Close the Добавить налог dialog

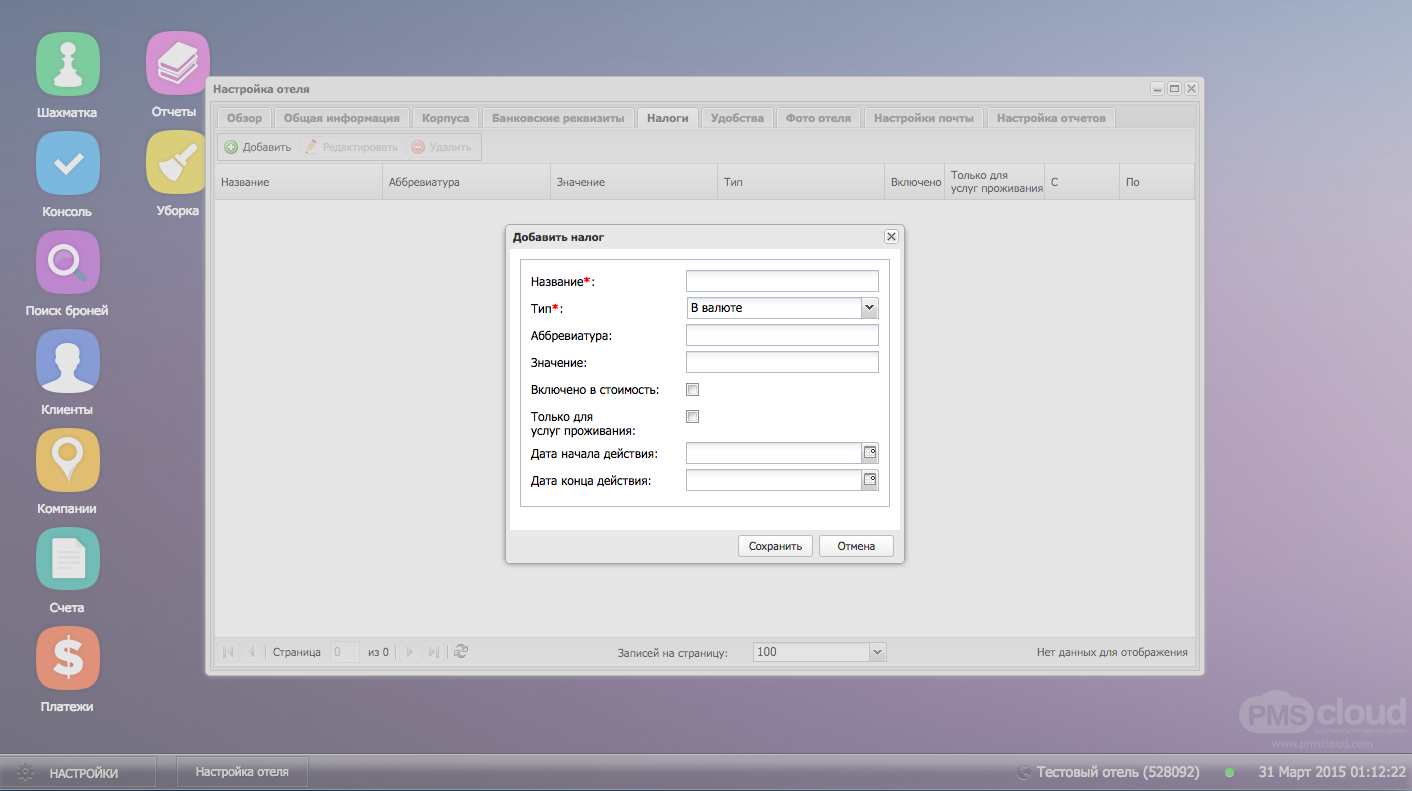click(891, 237)
